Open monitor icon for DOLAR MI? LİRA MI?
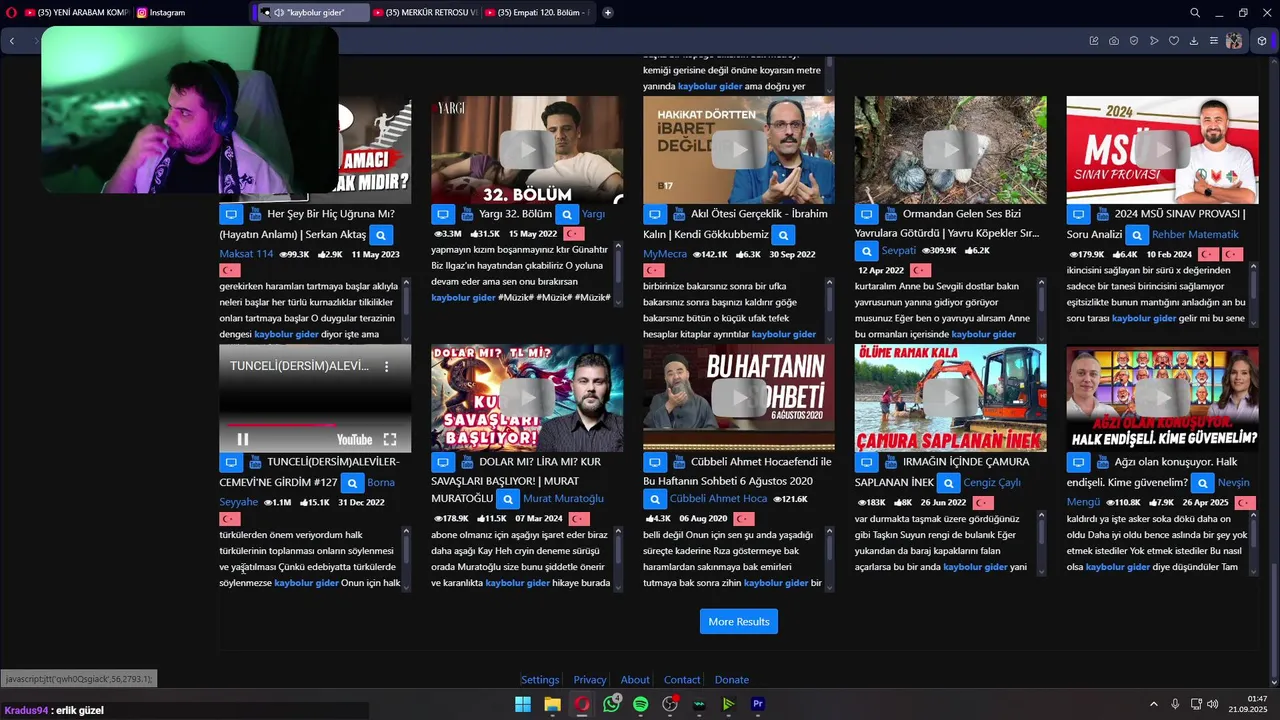The height and width of the screenshot is (720, 1280). [x=443, y=462]
